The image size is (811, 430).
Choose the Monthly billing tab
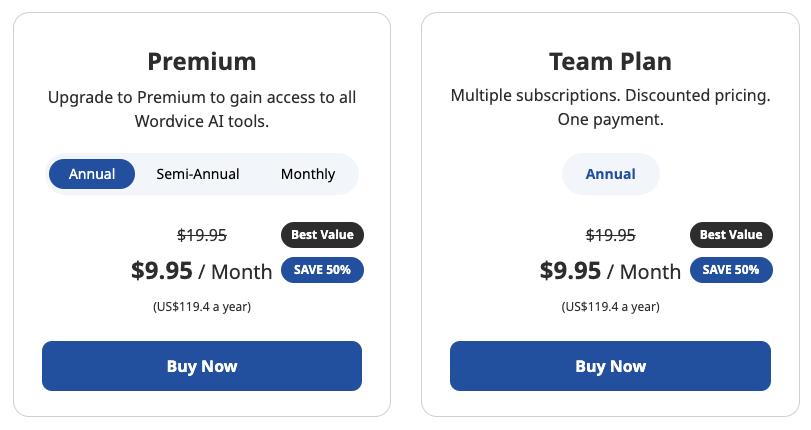tap(308, 174)
